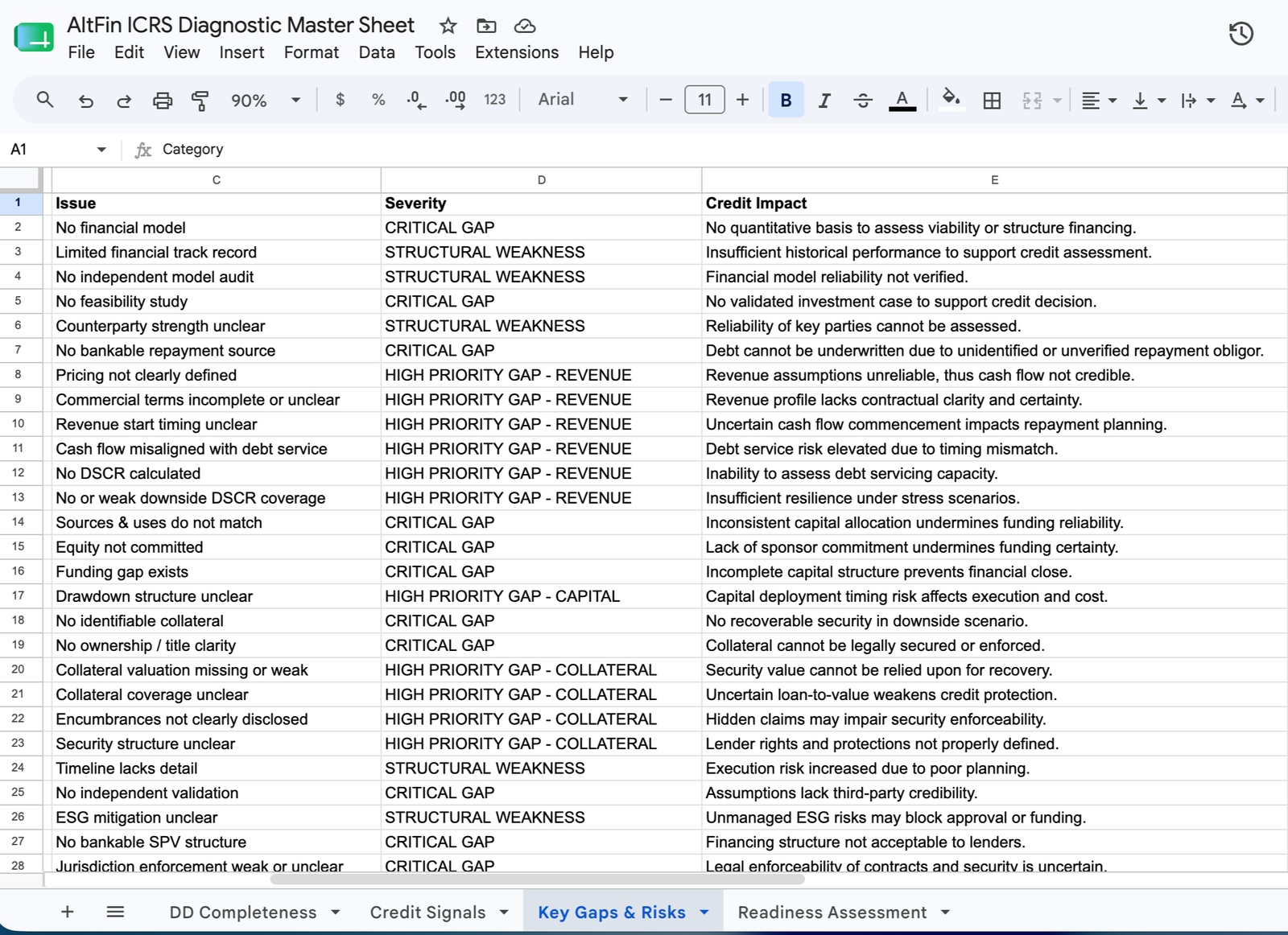This screenshot has width=1288, height=935.
Task: Format selection as currency
Action: tap(341, 100)
